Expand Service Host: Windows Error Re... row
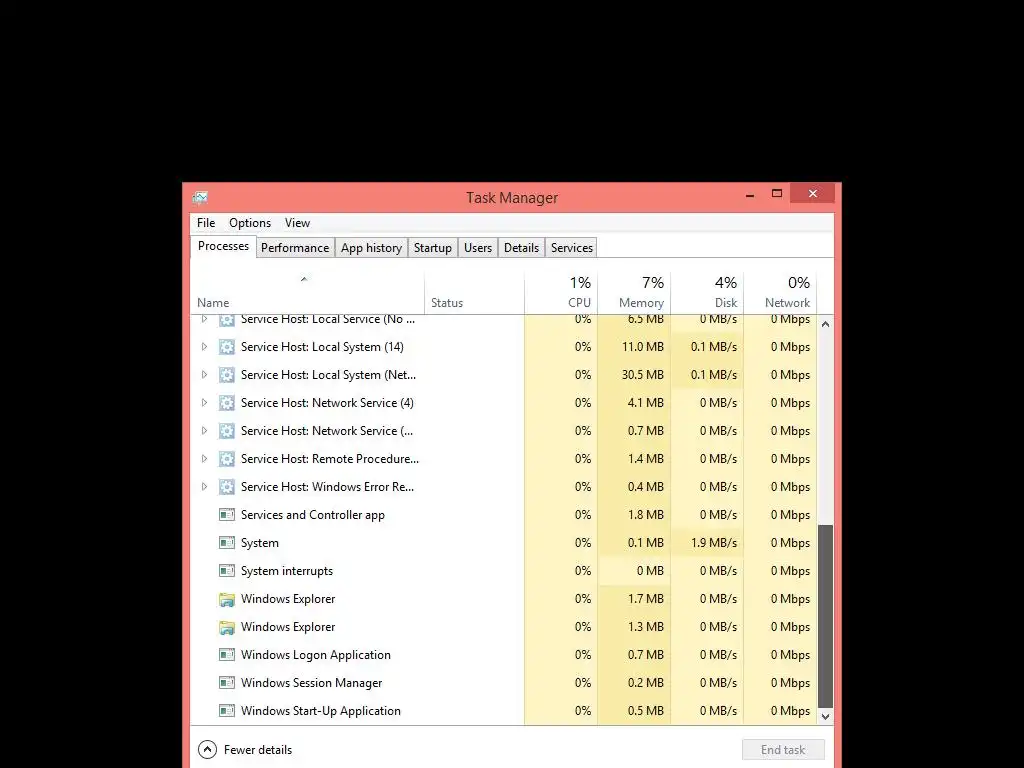This screenshot has height=768, width=1024. (204, 487)
